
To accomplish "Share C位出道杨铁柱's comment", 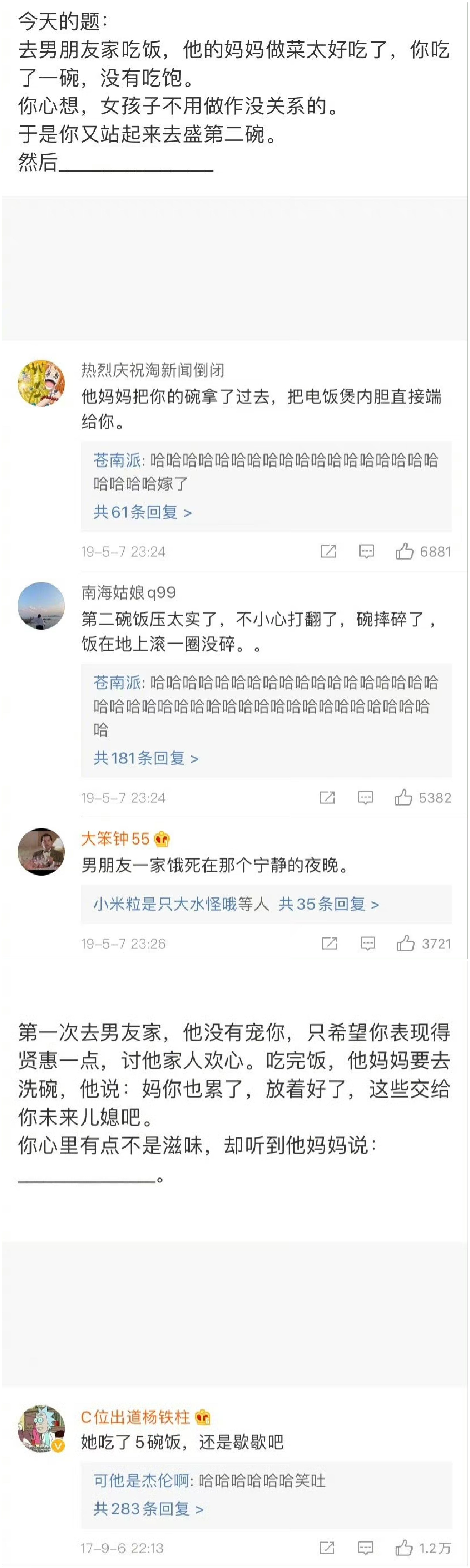I will [x=327, y=1547].
